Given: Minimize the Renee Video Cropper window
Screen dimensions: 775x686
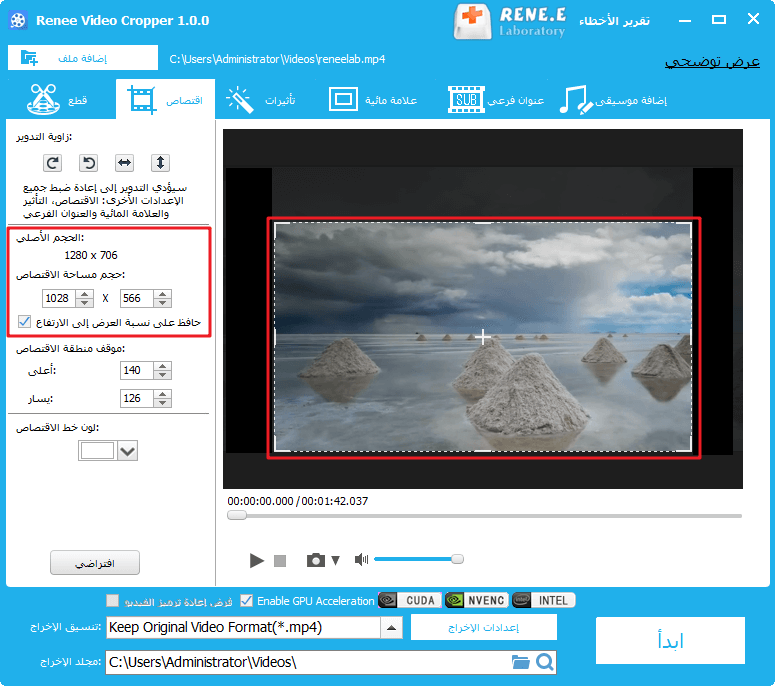Looking at the screenshot, I should tap(685, 20).
